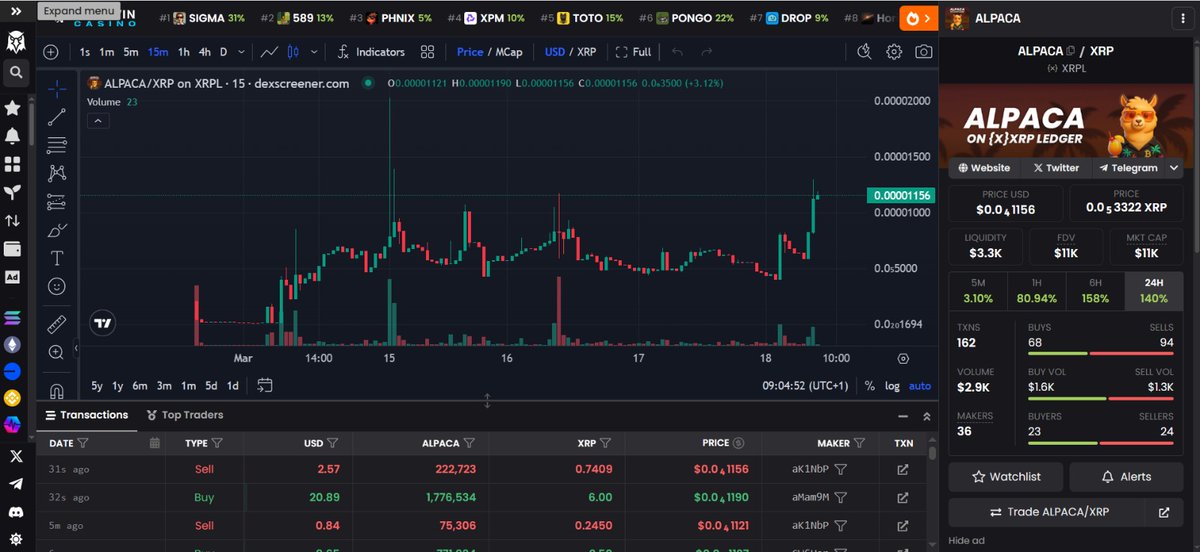
Task: Toggle percent scale on chart
Action: [x=869, y=386]
